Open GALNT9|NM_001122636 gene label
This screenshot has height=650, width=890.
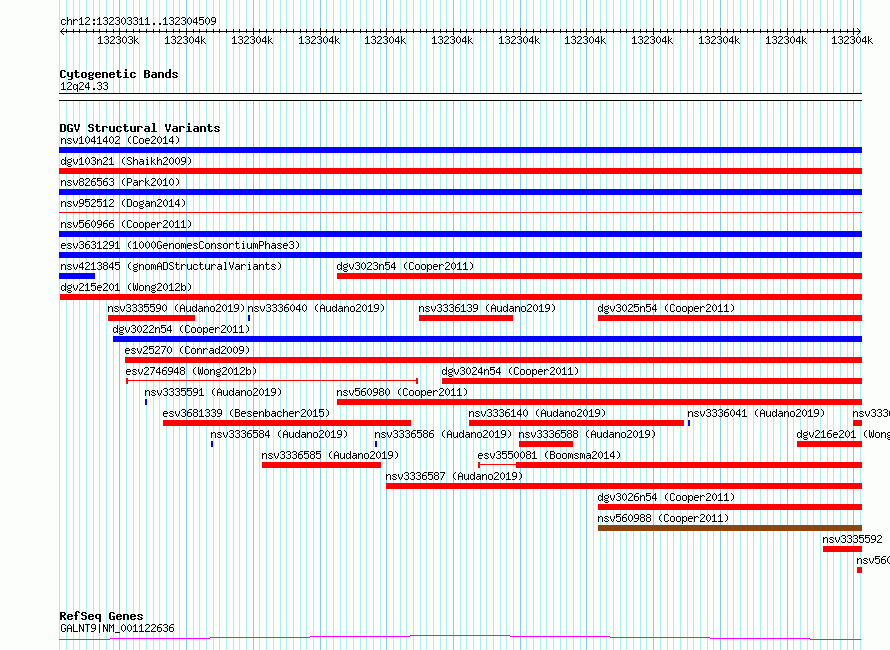pos(117,628)
